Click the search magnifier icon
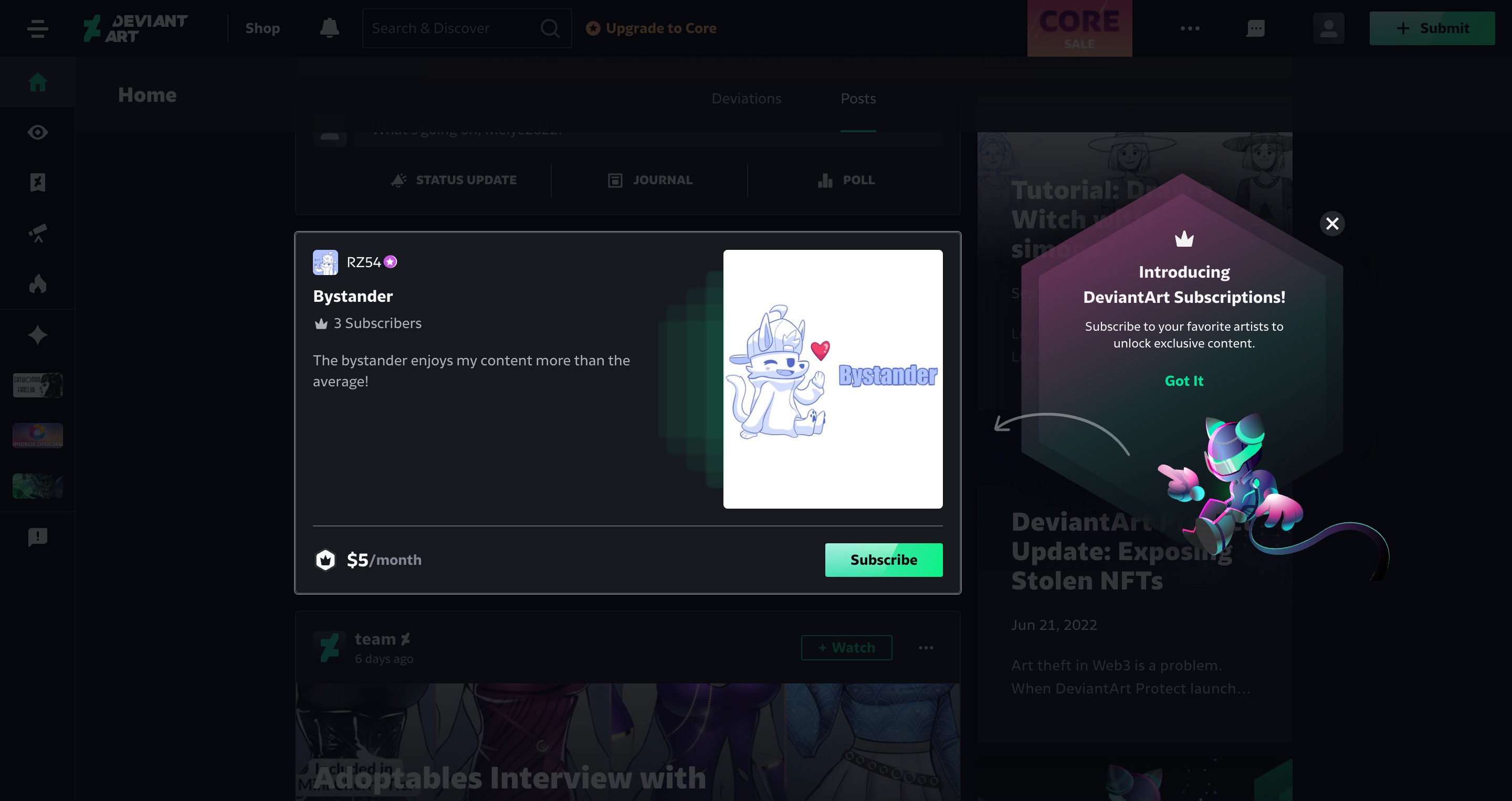The width and height of the screenshot is (1512, 801). point(550,28)
